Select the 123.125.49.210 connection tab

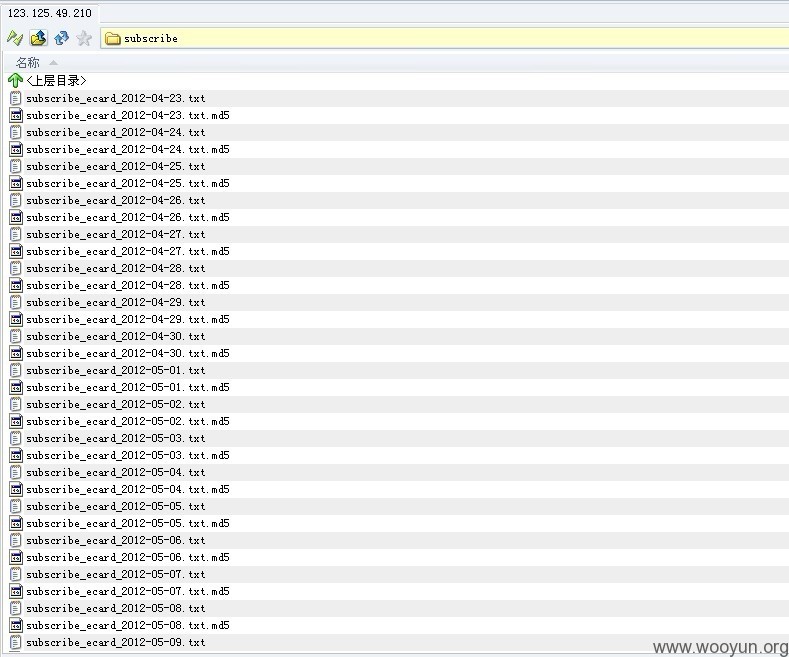coord(50,13)
